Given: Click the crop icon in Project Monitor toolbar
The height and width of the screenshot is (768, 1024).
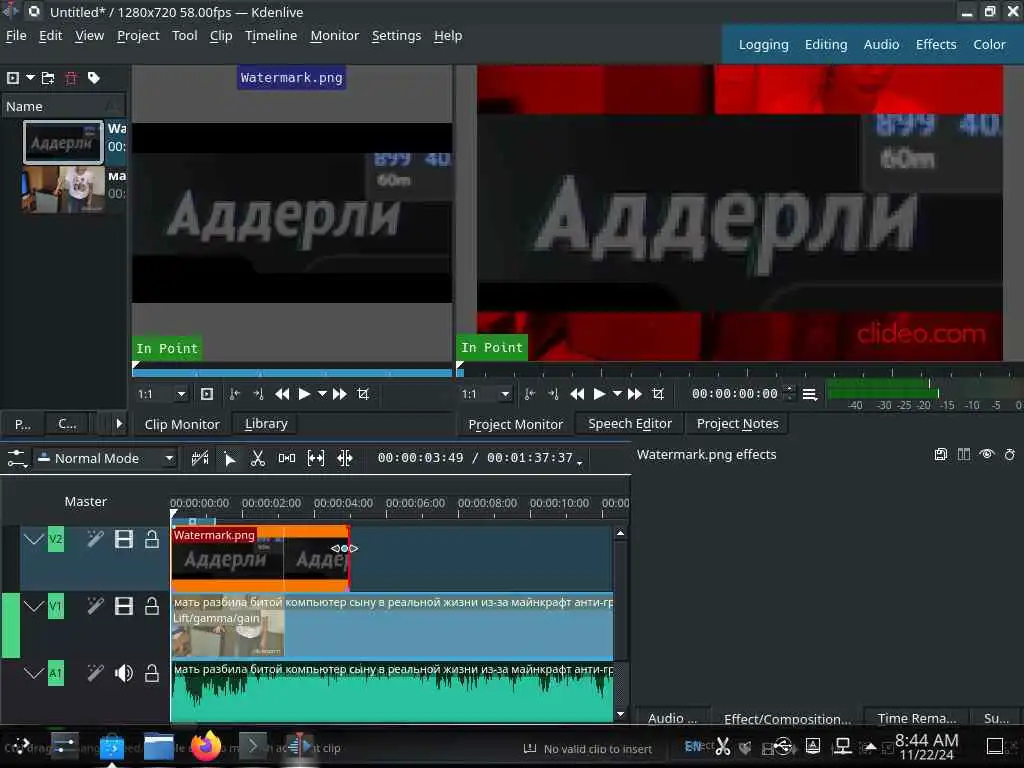Looking at the screenshot, I should point(658,394).
